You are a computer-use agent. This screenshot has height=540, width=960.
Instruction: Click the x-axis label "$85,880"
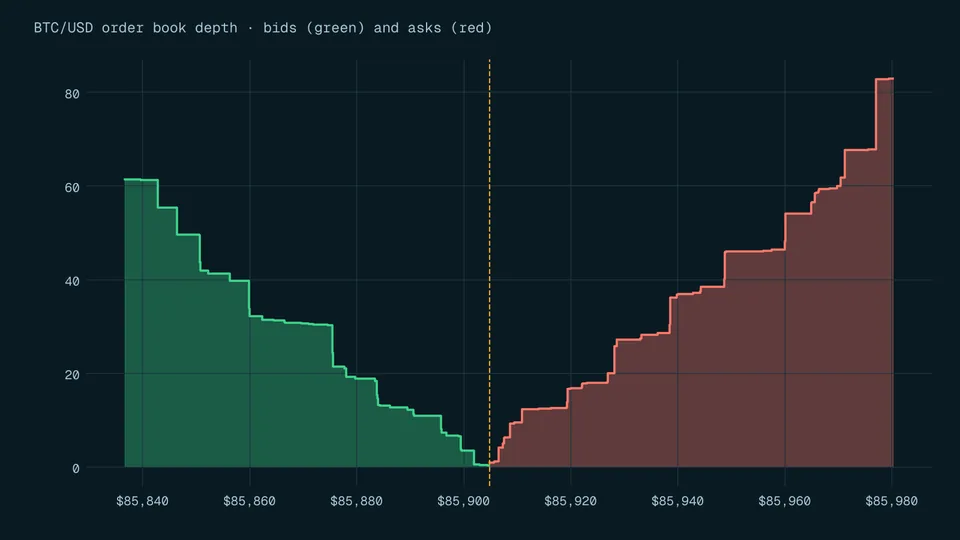(356, 501)
